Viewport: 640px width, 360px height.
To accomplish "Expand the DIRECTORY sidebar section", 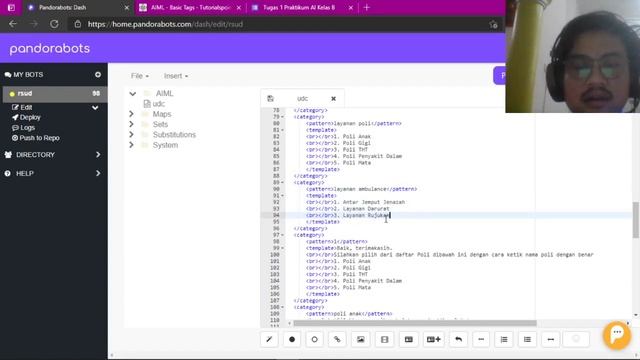I will pos(98,155).
